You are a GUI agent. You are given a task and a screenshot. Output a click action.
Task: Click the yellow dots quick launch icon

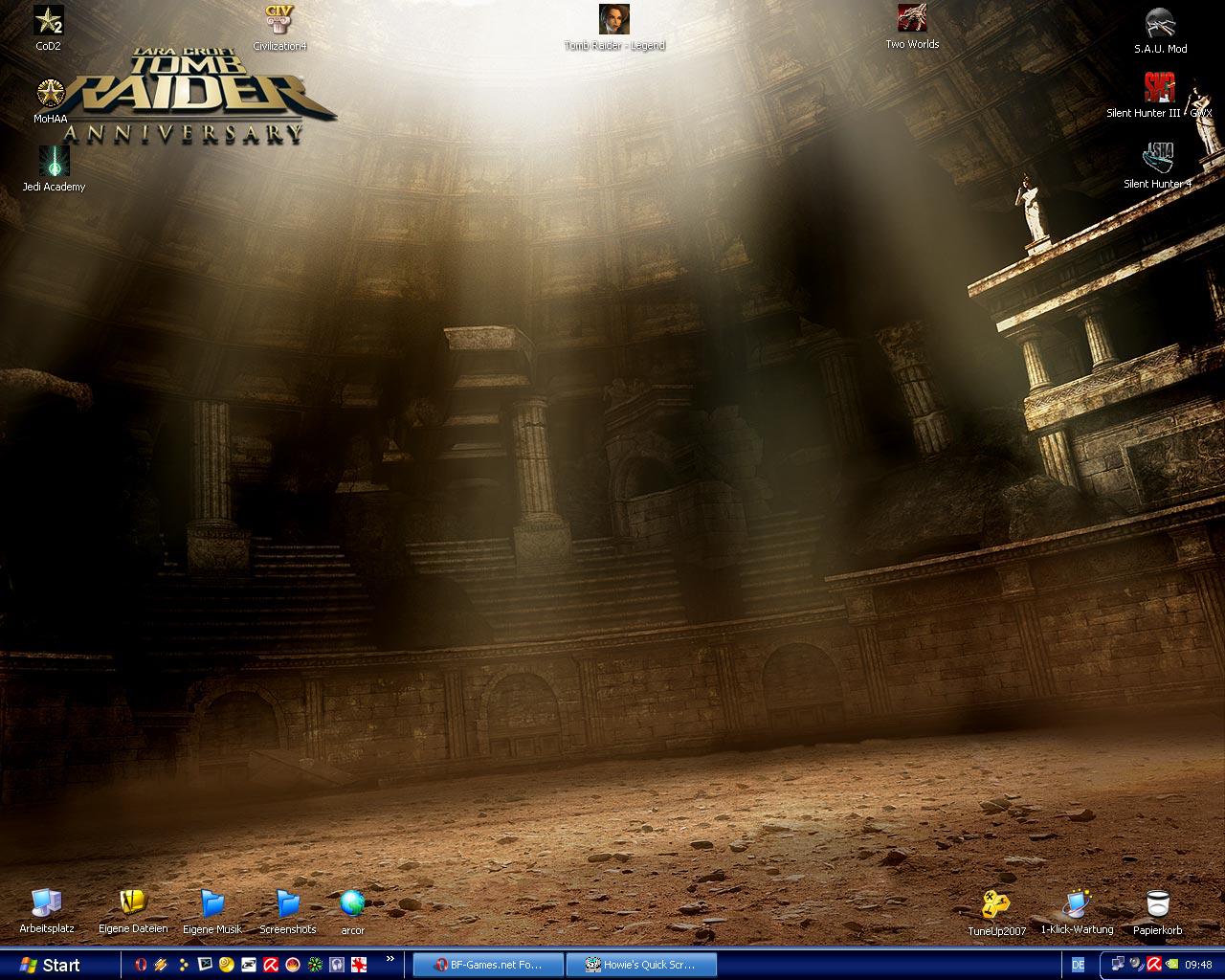click(x=183, y=965)
